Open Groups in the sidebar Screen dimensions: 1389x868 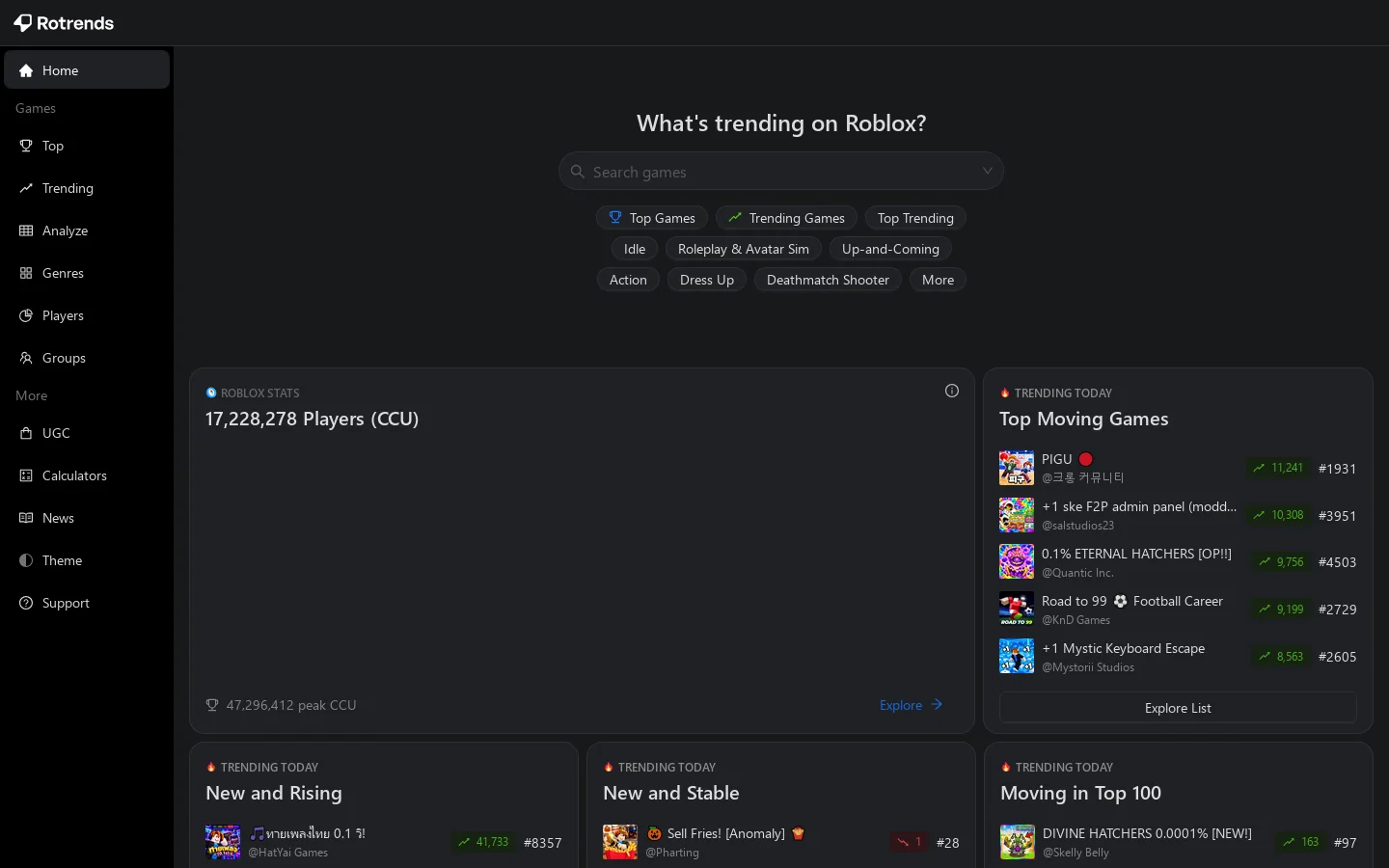tap(87, 358)
